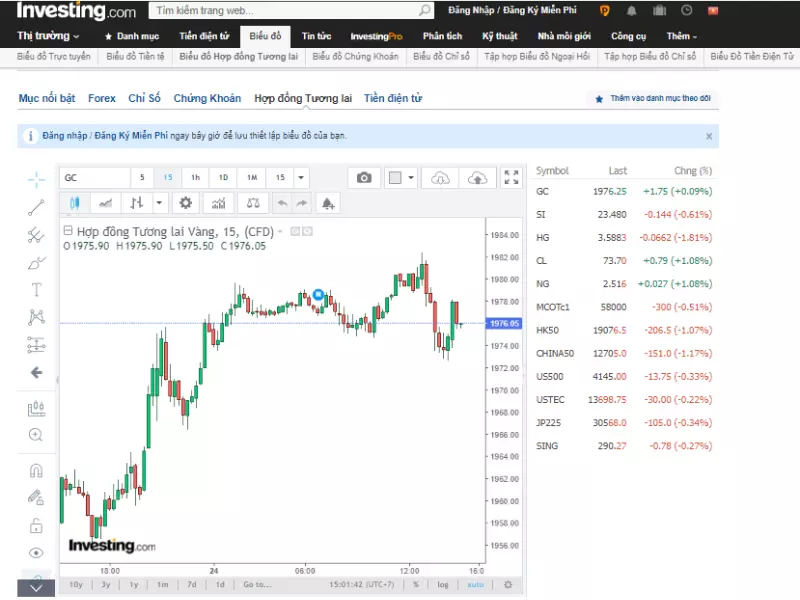This screenshot has height=600, width=800.
Task: Click the Đăng nhập link in banner
Action: click(65, 136)
